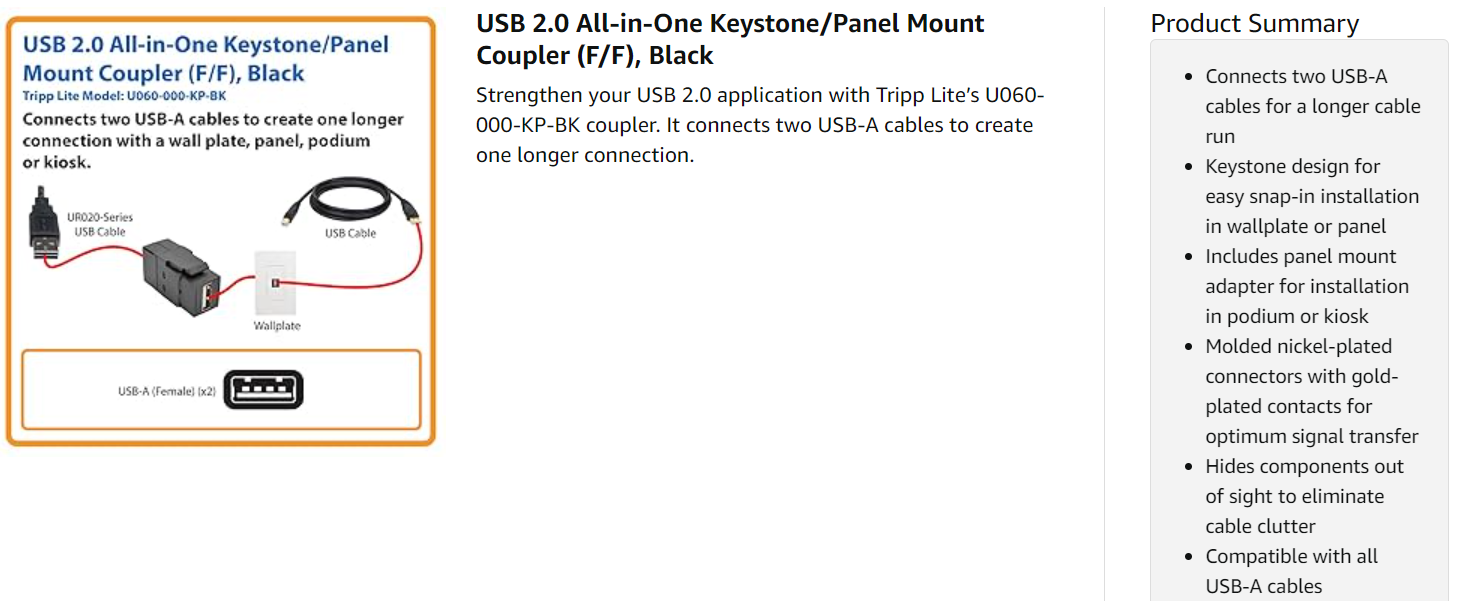The image size is (1461, 601).
Task: Click the Tripp Lite Model U060-000-KP-BK text
Action: (125, 96)
